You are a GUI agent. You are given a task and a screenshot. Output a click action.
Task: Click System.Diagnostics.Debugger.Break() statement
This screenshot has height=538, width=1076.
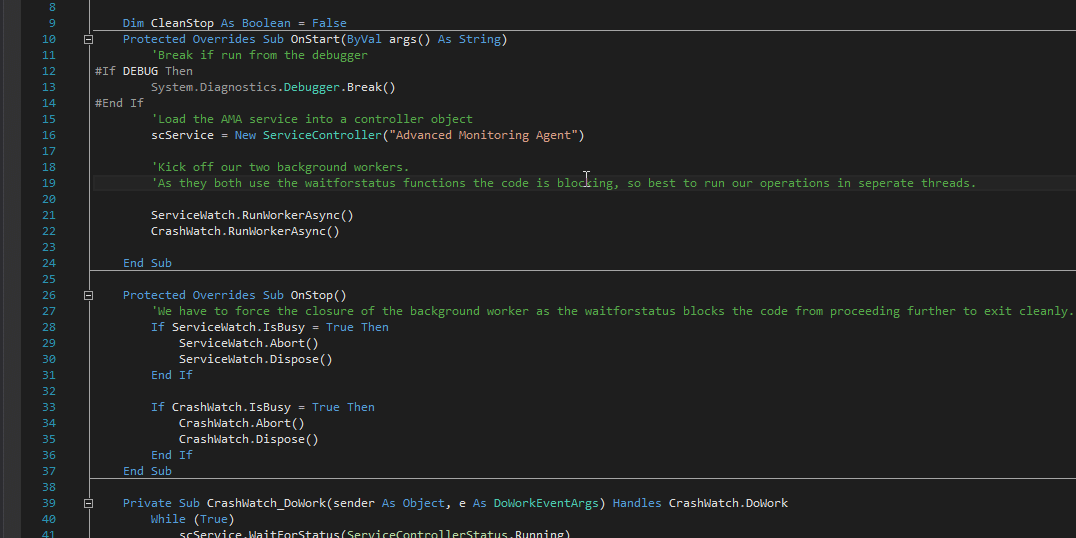(273, 87)
